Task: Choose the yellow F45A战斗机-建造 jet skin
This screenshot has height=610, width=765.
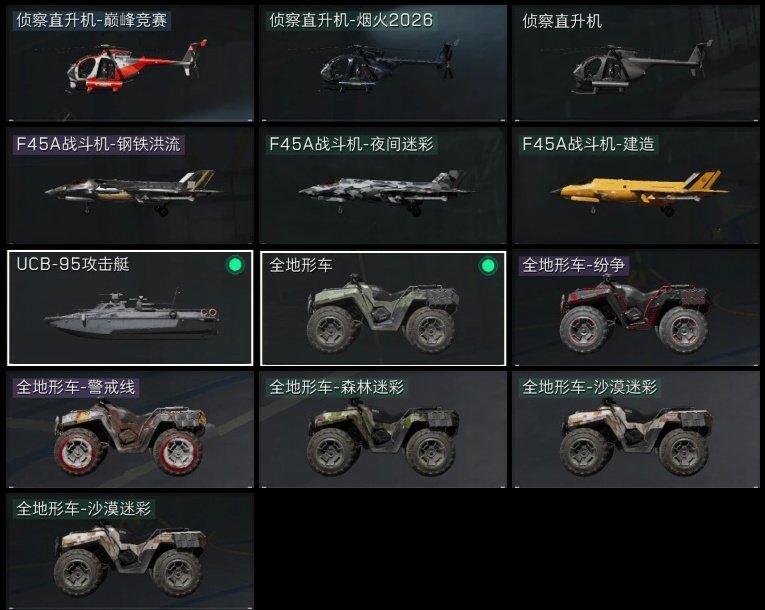Action: click(x=636, y=185)
